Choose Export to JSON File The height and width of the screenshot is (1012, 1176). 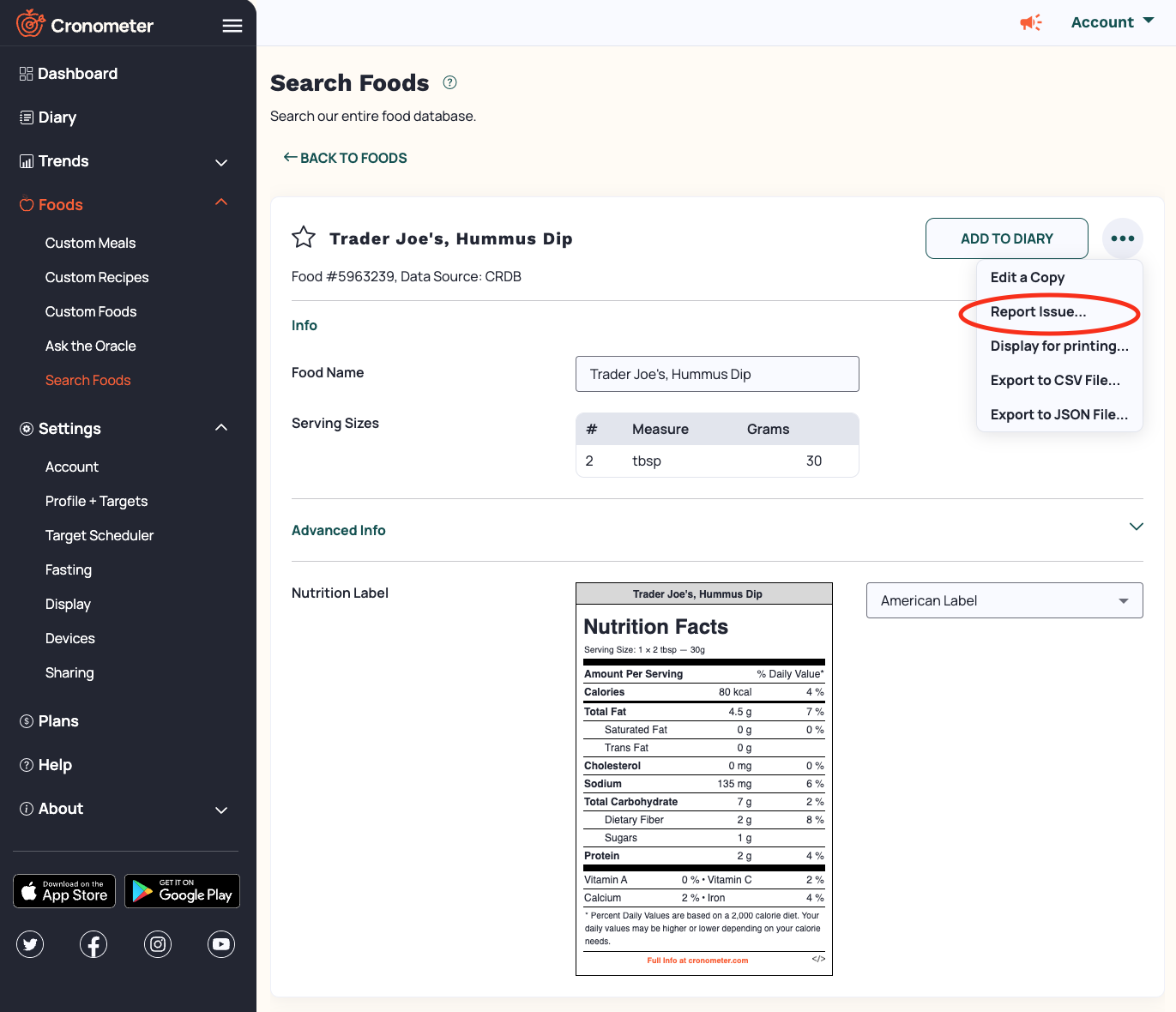pyautogui.click(x=1059, y=414)
